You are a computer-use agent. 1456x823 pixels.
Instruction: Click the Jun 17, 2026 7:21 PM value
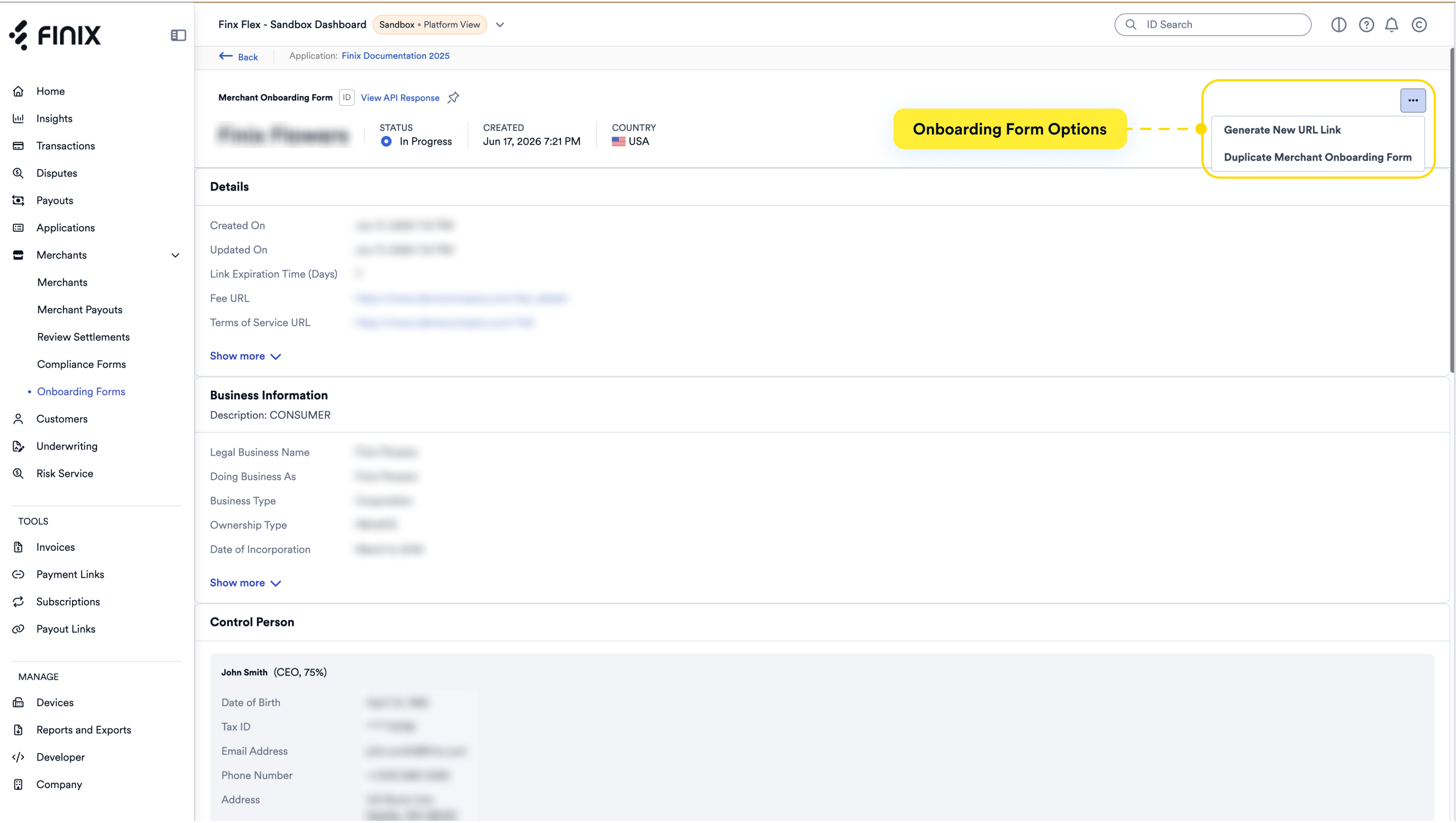(x=532, y=141)
